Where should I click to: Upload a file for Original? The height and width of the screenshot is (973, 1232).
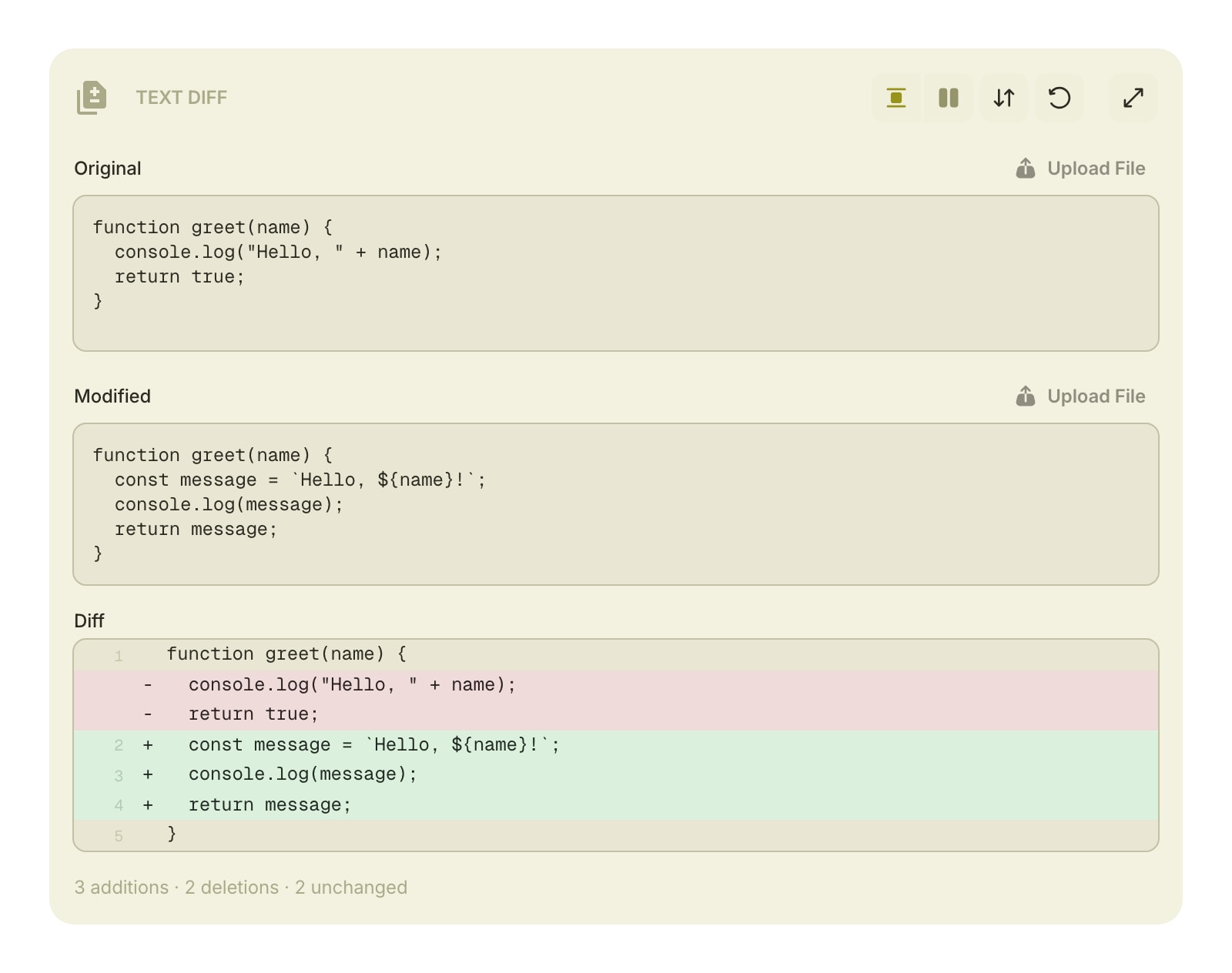tap(1095, 169)
